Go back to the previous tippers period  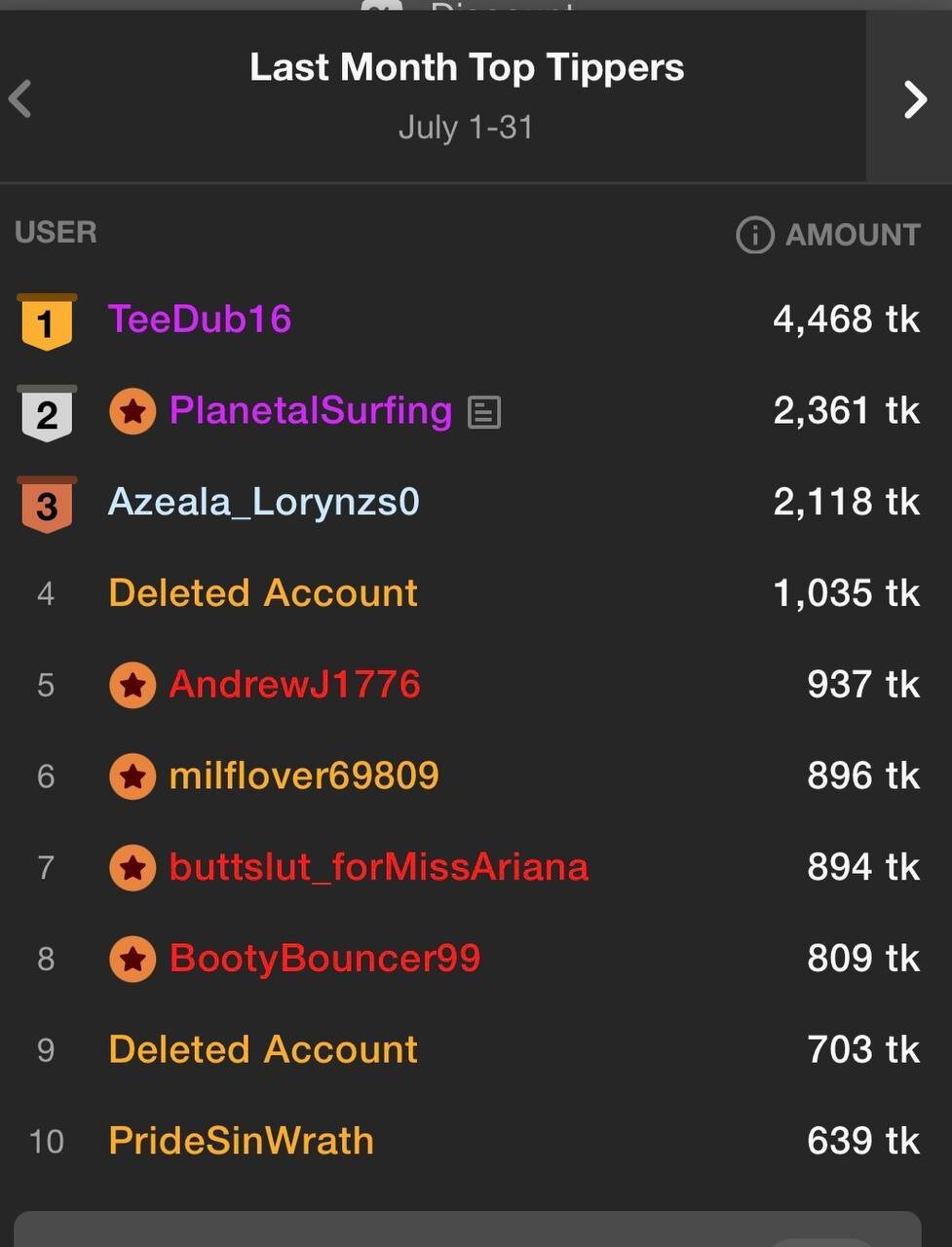click(x=20, y=98)
